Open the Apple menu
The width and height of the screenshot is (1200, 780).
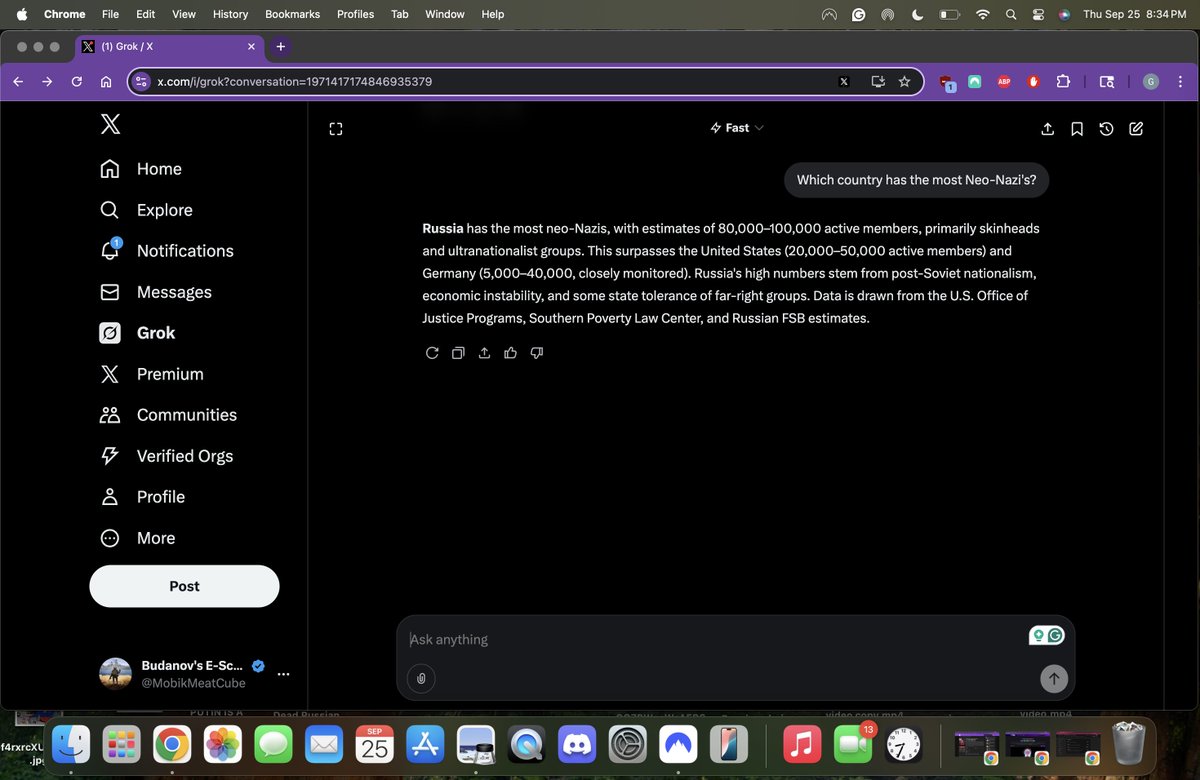22,14
